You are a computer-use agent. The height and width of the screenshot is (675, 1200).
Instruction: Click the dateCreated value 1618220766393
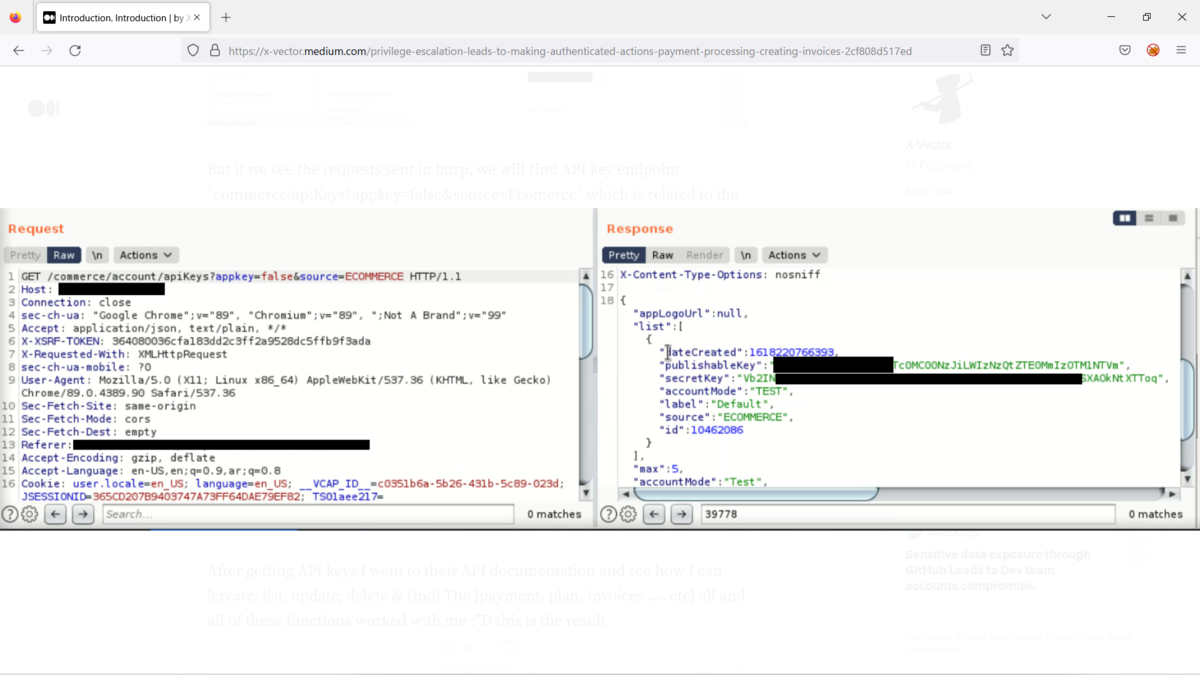coord(791,352)
